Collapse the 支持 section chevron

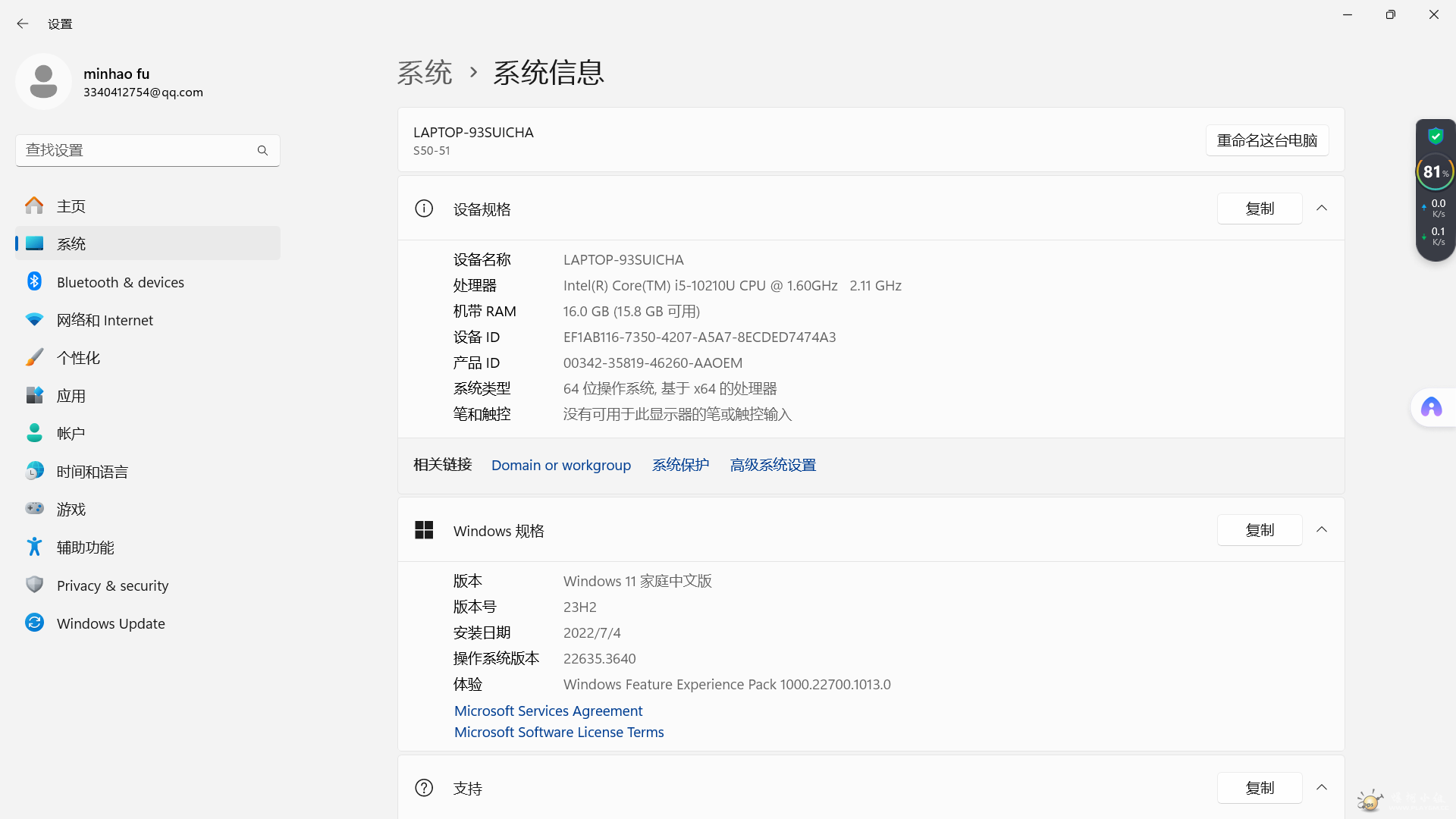click(1322, 788)
